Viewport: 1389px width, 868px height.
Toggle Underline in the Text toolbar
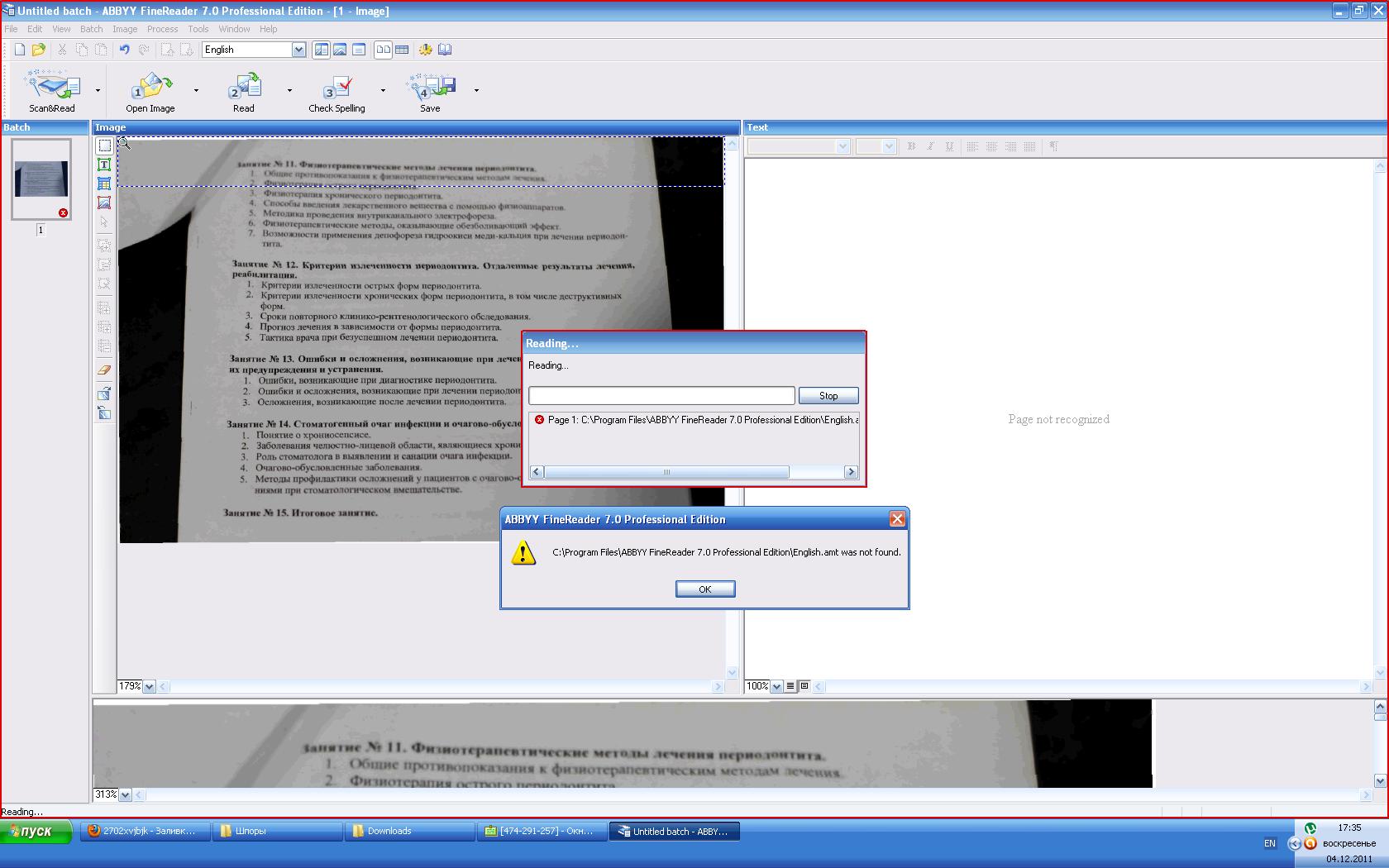[x=949, y=146]
